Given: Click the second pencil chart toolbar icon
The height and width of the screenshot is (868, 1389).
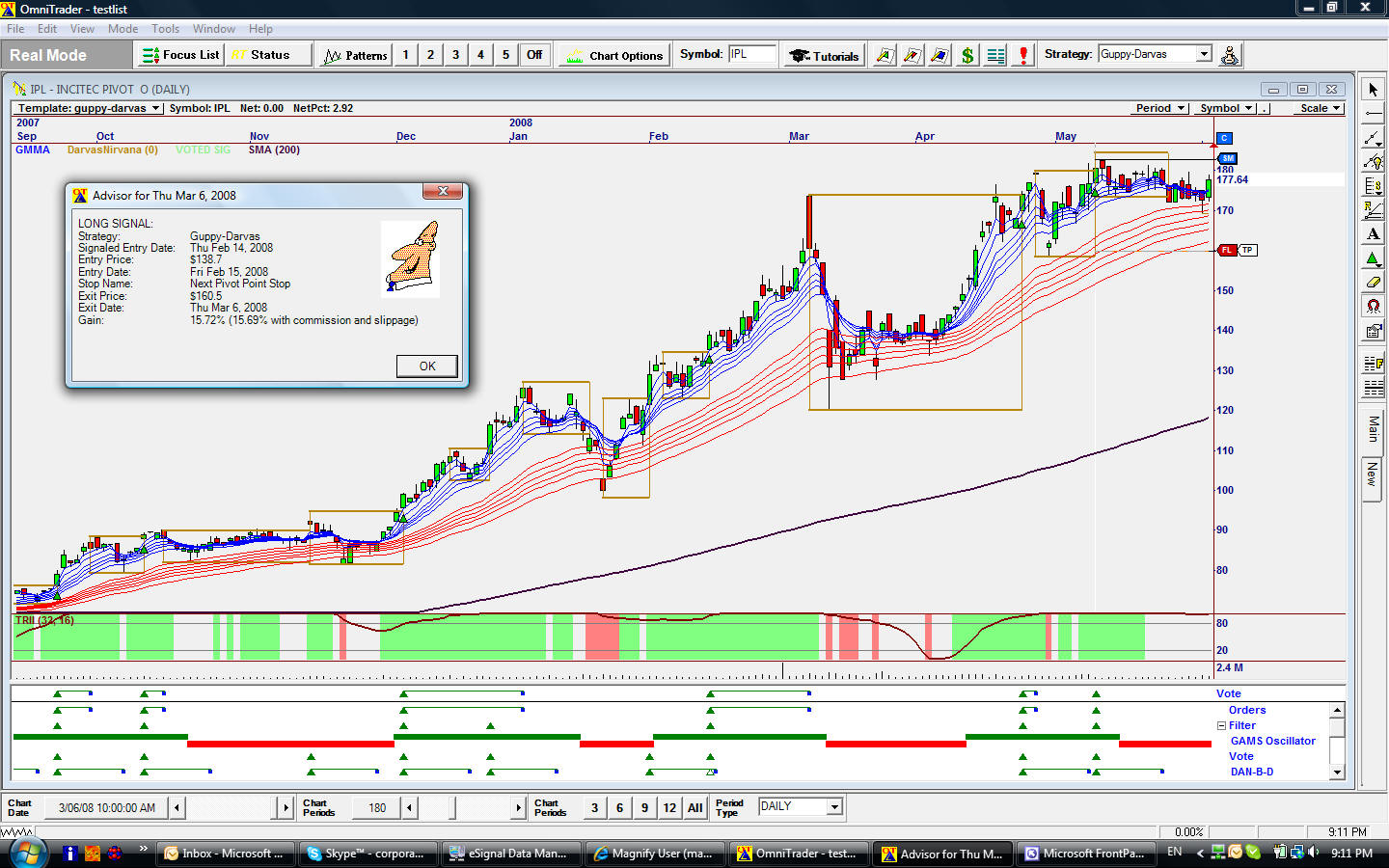Looking at the screenshot, I should (912, 55).
